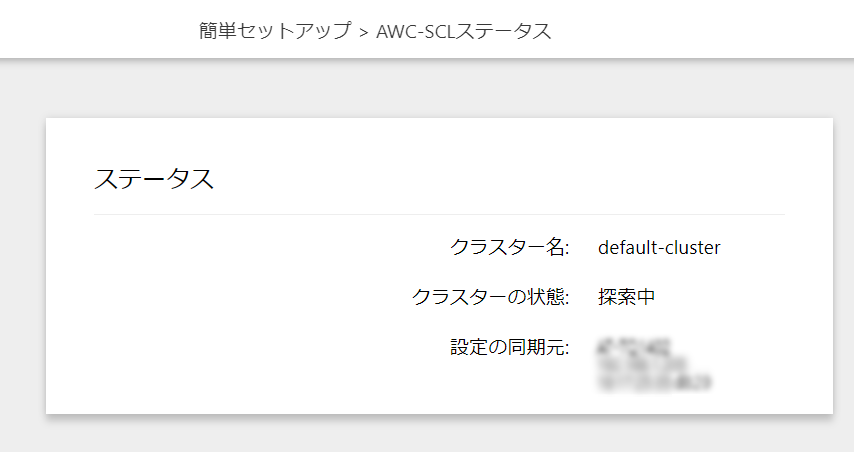
Task: Select the default-cluster name value
Action: (659, 248)
